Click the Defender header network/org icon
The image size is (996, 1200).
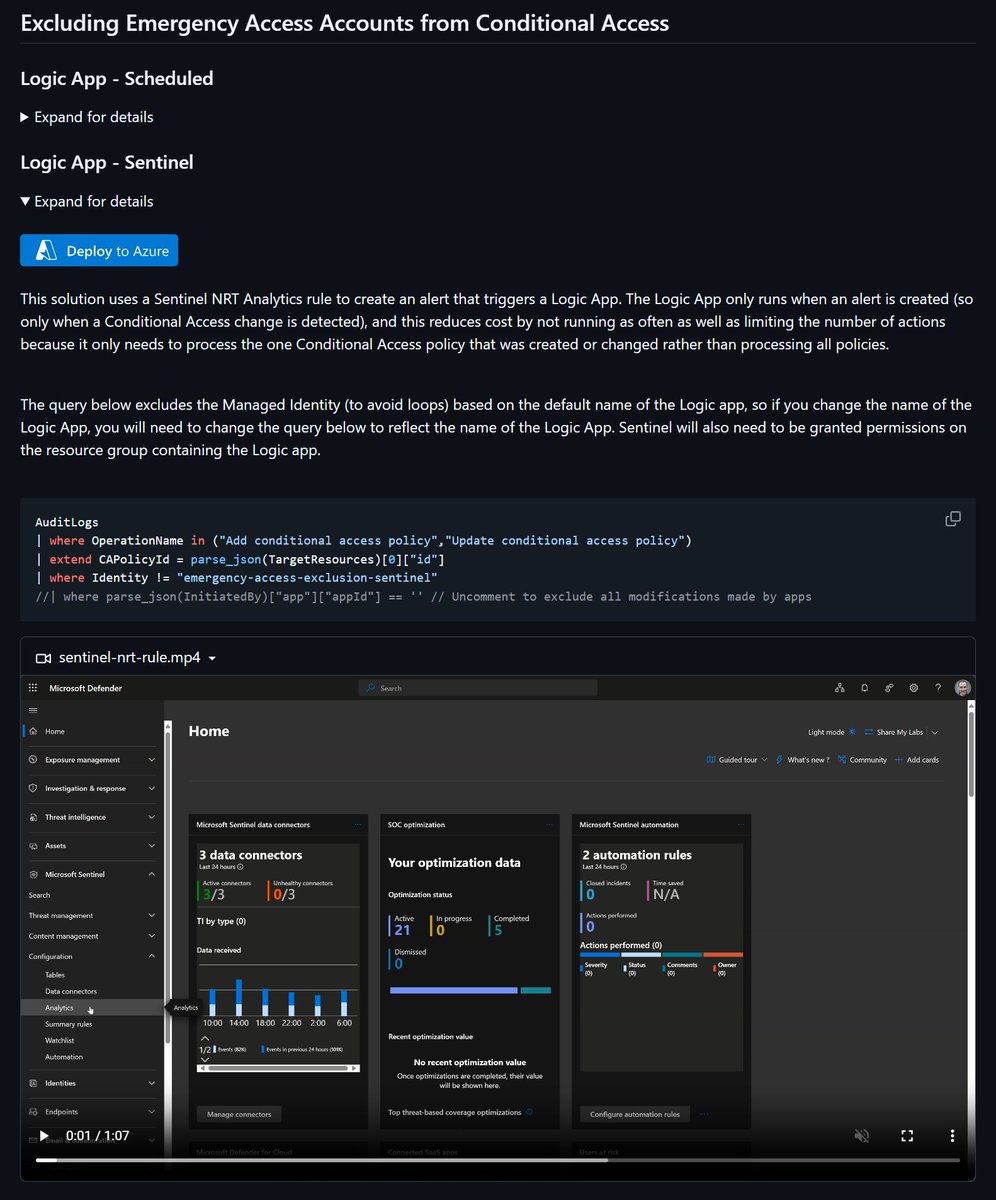pos(839,688)
